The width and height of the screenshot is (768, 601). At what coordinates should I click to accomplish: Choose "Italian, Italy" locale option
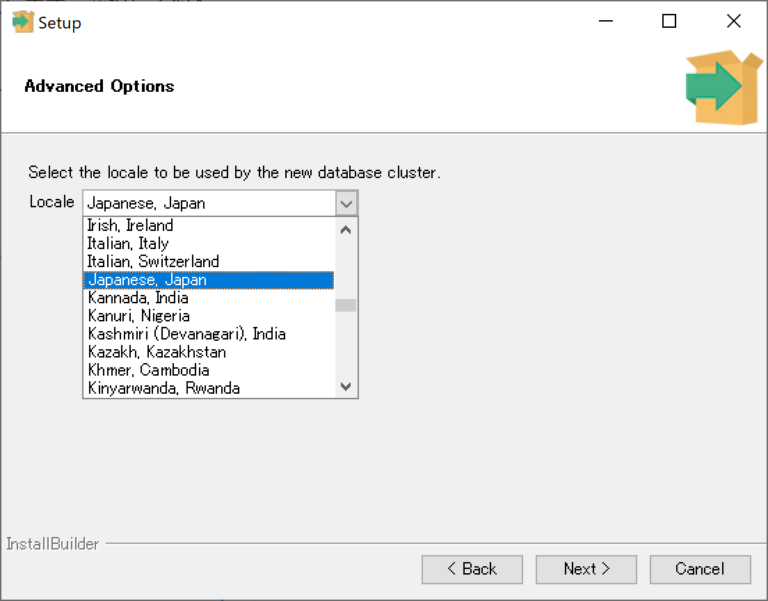tap(128, 244)
